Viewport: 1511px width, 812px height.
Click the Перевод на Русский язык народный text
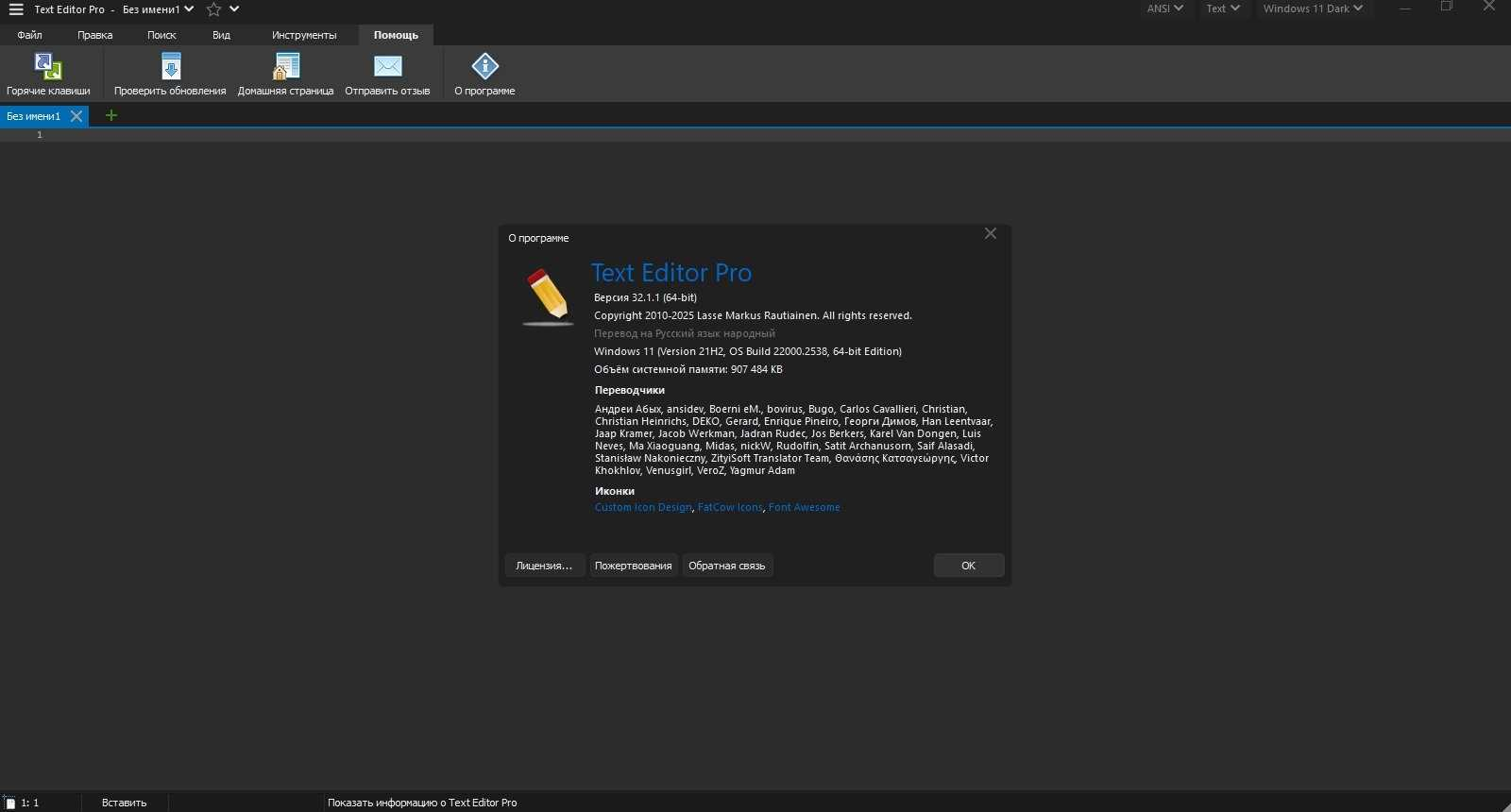[685, 333]
